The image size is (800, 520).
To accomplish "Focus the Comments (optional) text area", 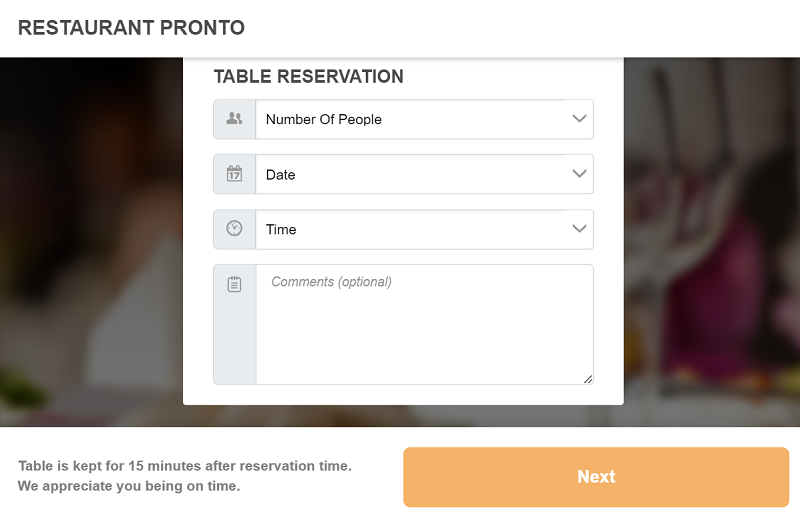I will click(424, 325).
